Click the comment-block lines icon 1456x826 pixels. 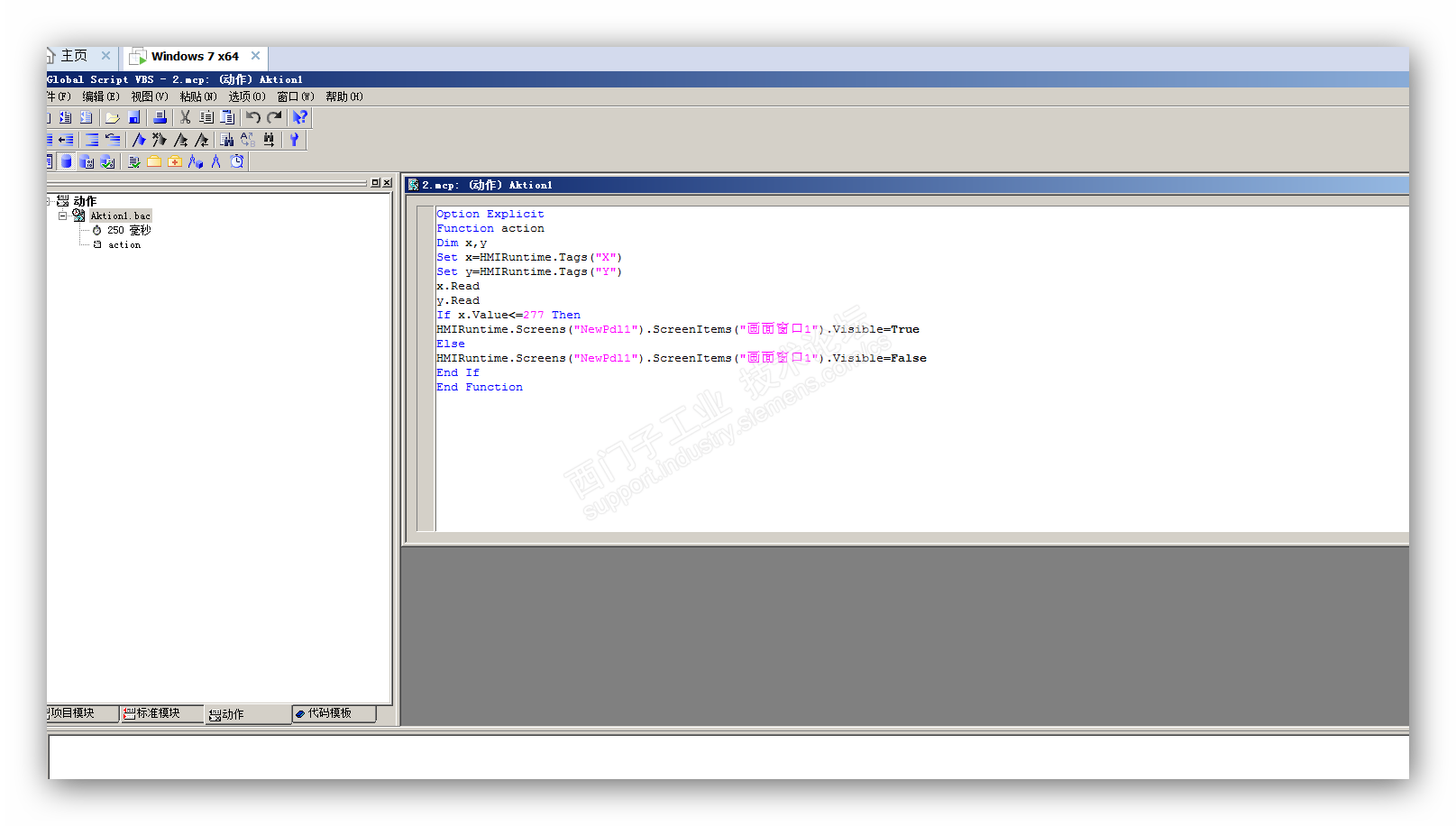click(91, 140)
